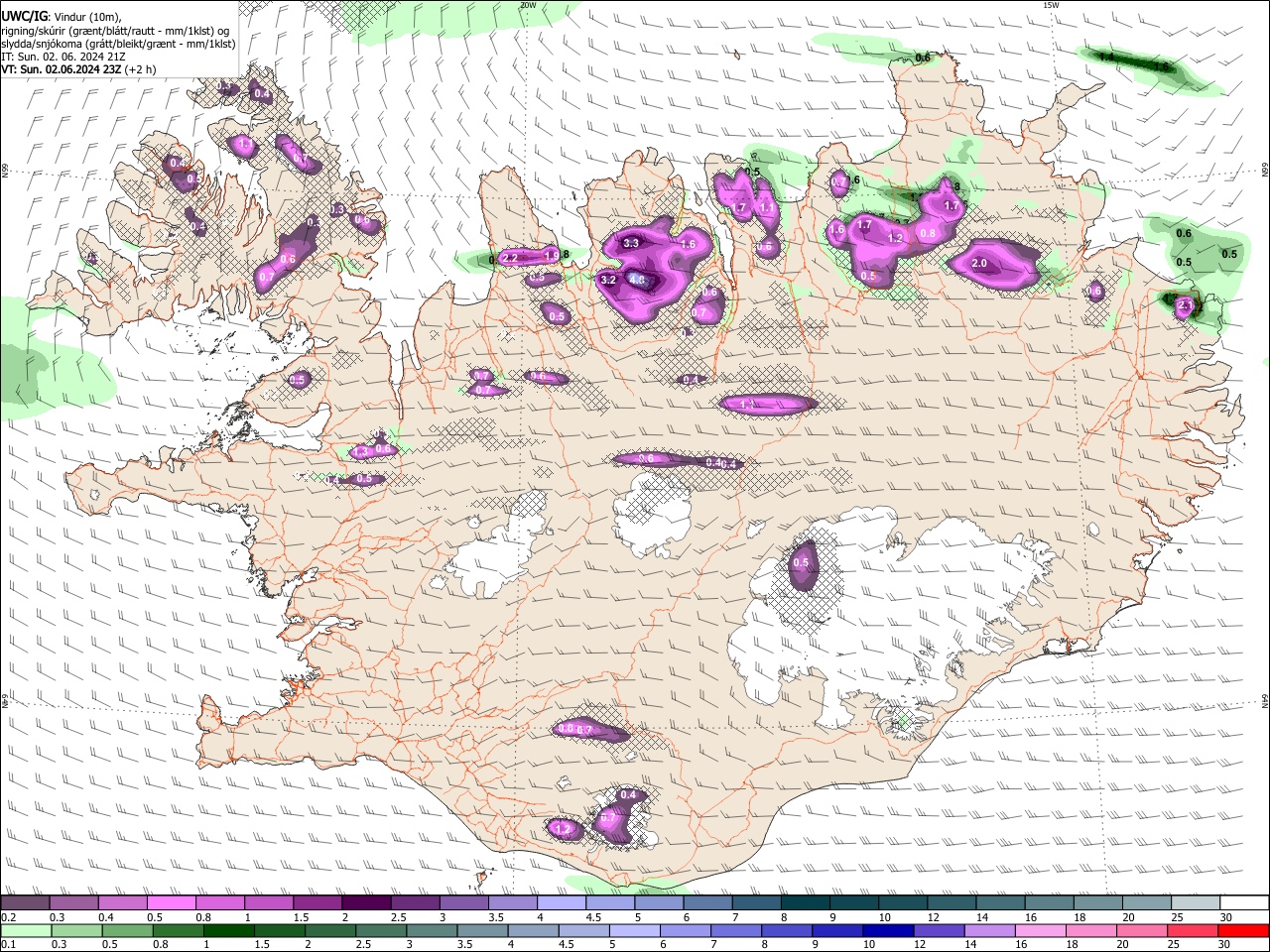Image resolution: width=1270 pixels, height=952 pixels.
Task: Pick the pink legend swatch labeled 16
Action: [x=1041, y=930]
